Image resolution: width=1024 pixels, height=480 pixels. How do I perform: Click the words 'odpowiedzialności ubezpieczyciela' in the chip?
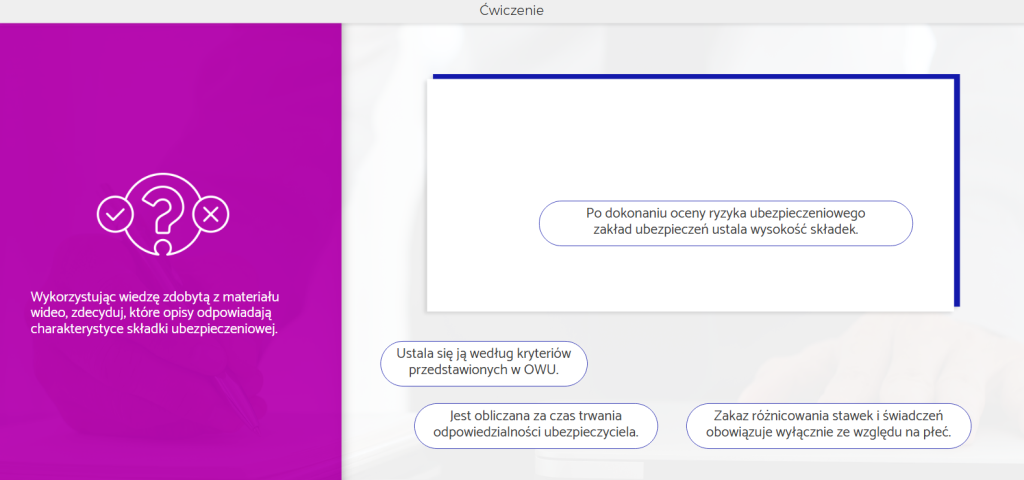point(536,433)
